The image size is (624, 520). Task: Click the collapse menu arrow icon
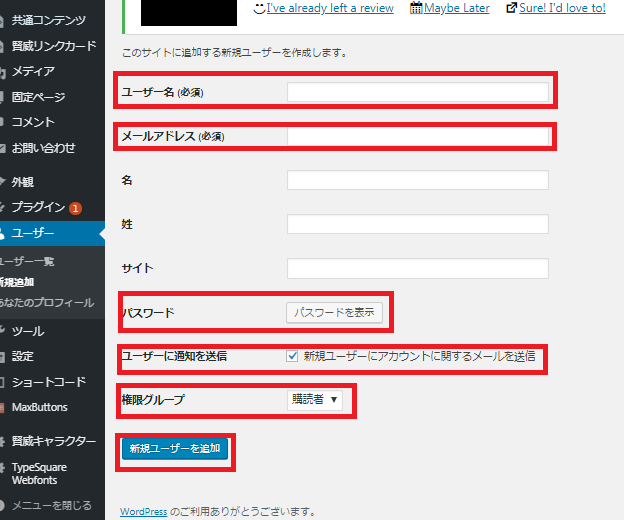3,506
